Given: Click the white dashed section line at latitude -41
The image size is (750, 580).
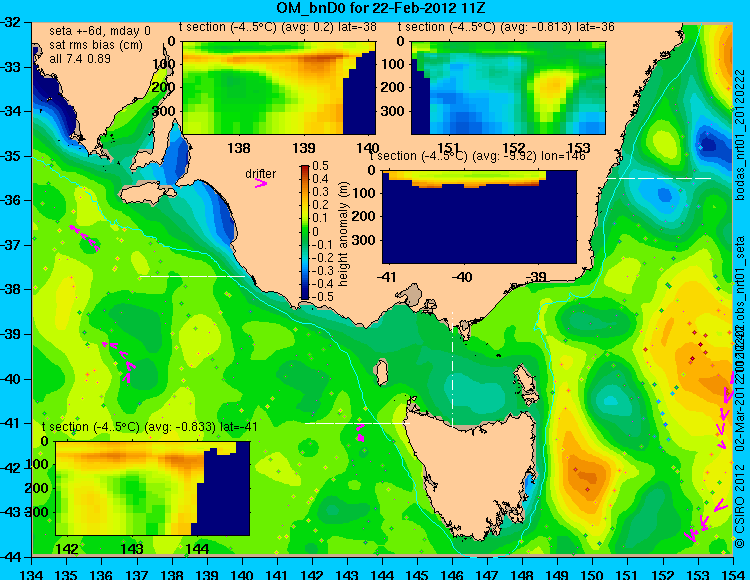Looking at the screenshot, I should pyautogui.click(x=357, y=423).
